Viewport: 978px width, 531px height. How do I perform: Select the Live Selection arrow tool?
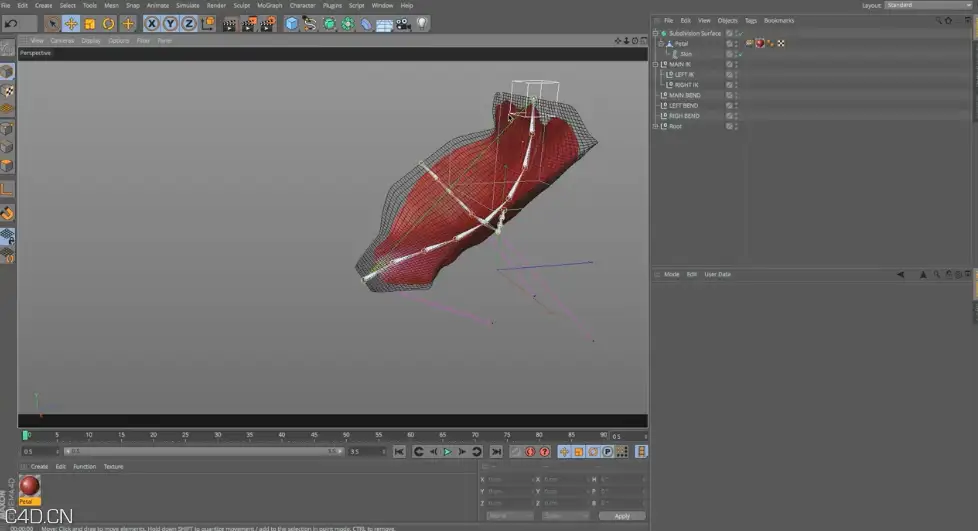click(52, 24)
